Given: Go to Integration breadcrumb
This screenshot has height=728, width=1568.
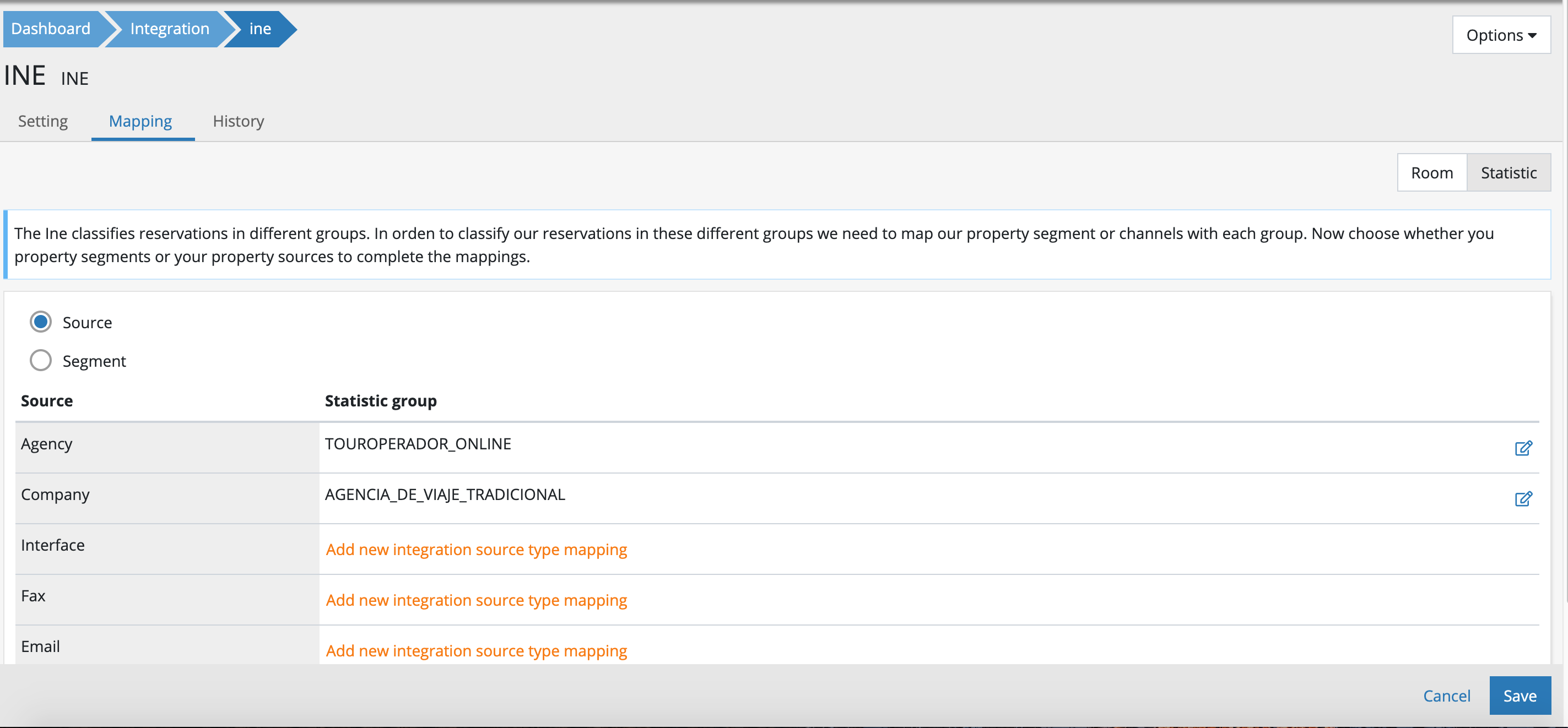Looking at the screenshot, I should pyautogui.click(x=169, y=29).
